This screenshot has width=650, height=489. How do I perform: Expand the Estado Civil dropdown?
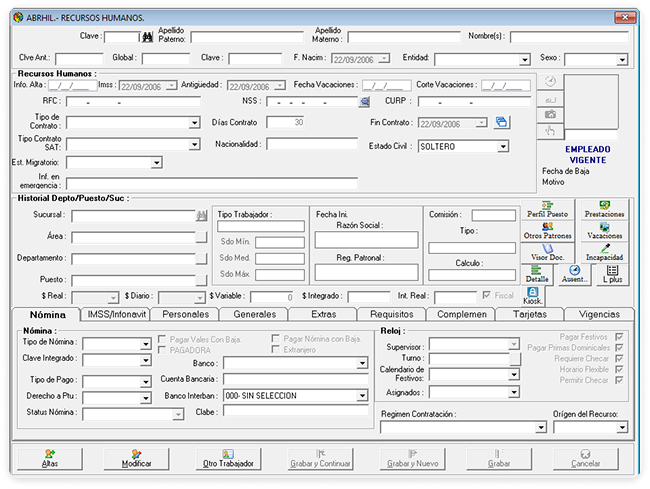coord(502,146)
